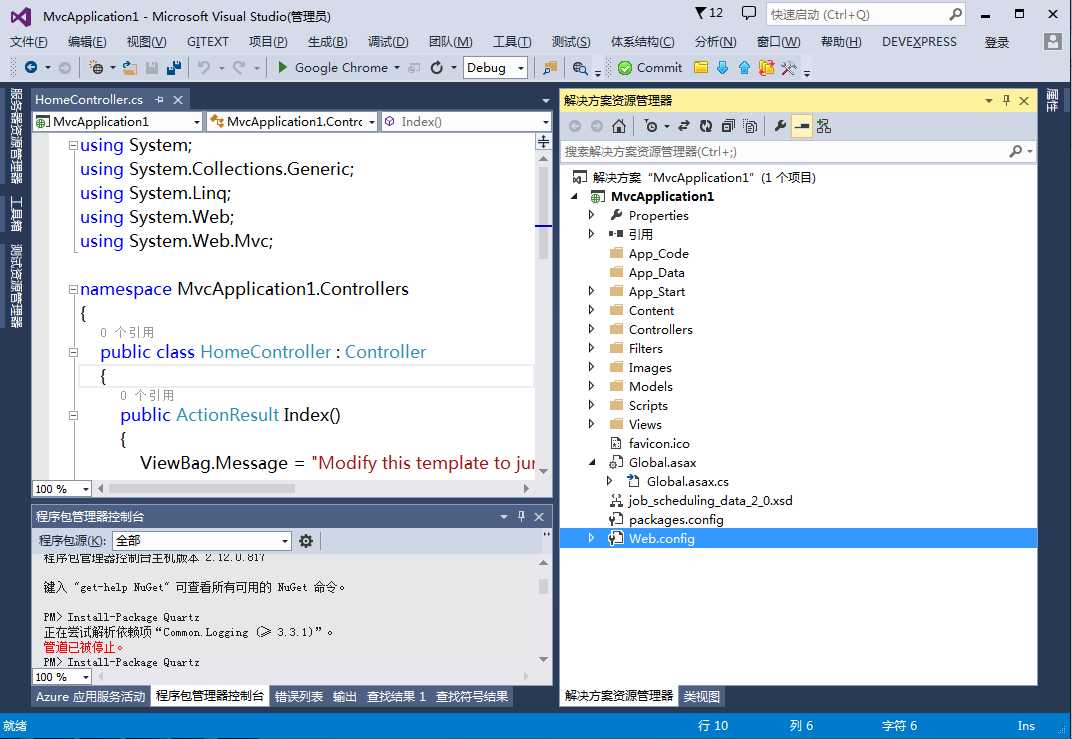Open the notifications flag showing 12
Image resolution: width=1072 pixels, height=739 pixels.
(709, 13)
